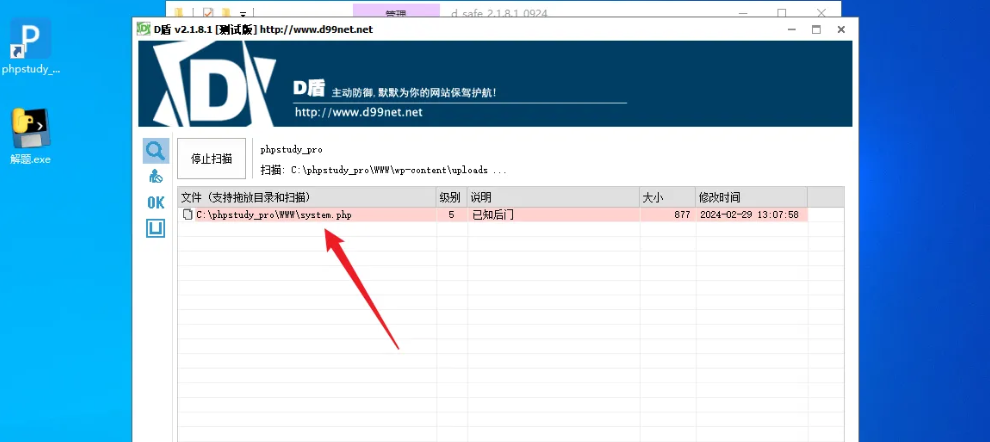Viewport: 990px width, 442px height.
Task: Maximize the D盾 window
Action: pyautogui.click(x=816, y=29)
